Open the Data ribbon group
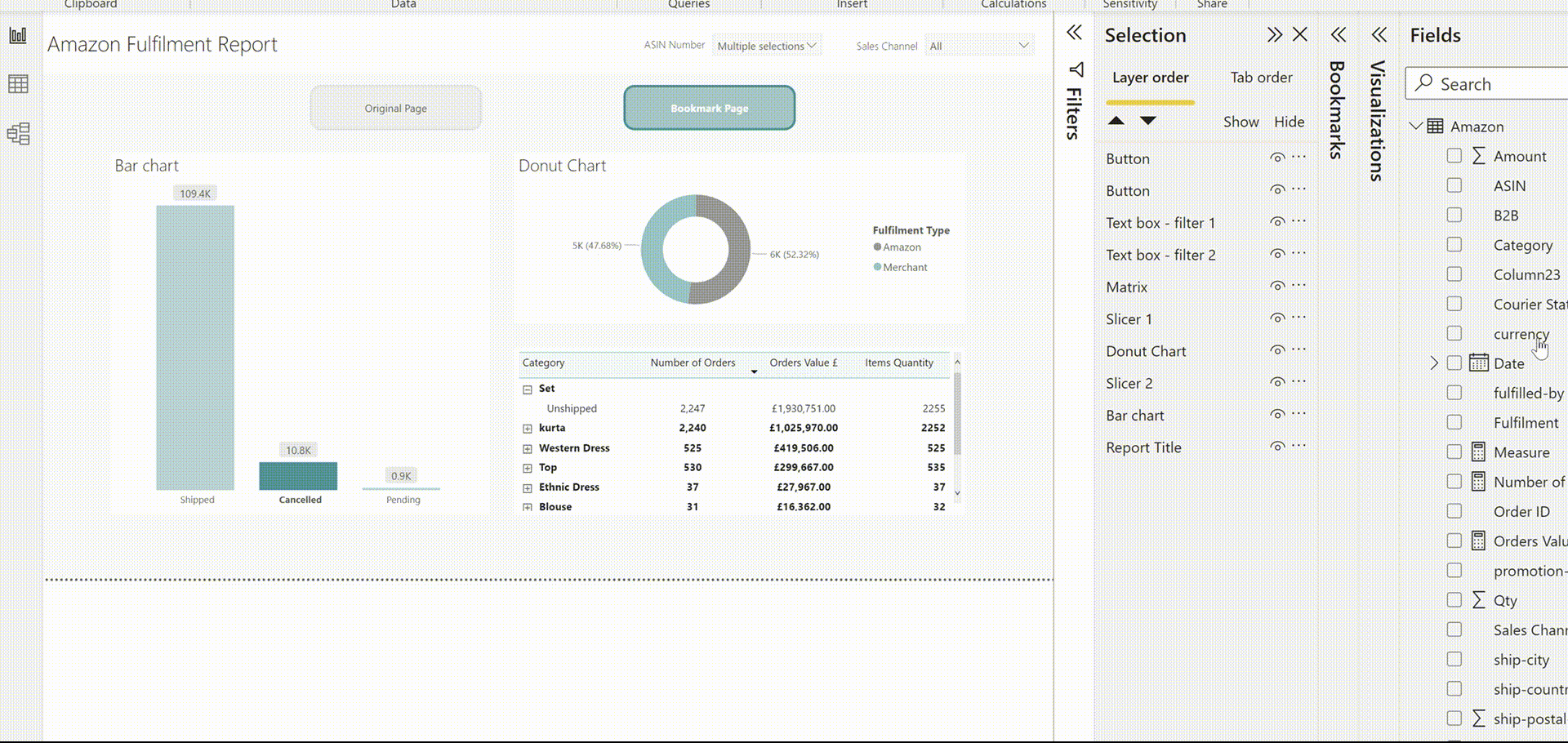 [x=403, y=4]
